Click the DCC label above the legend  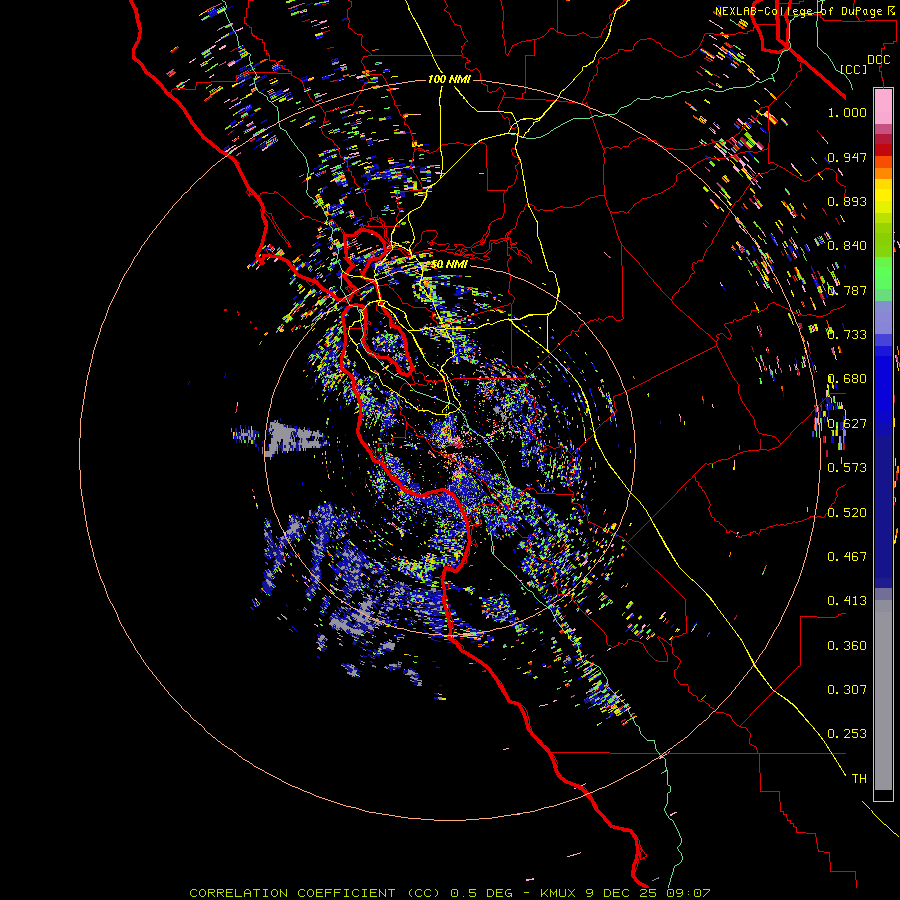pos(879,60)
